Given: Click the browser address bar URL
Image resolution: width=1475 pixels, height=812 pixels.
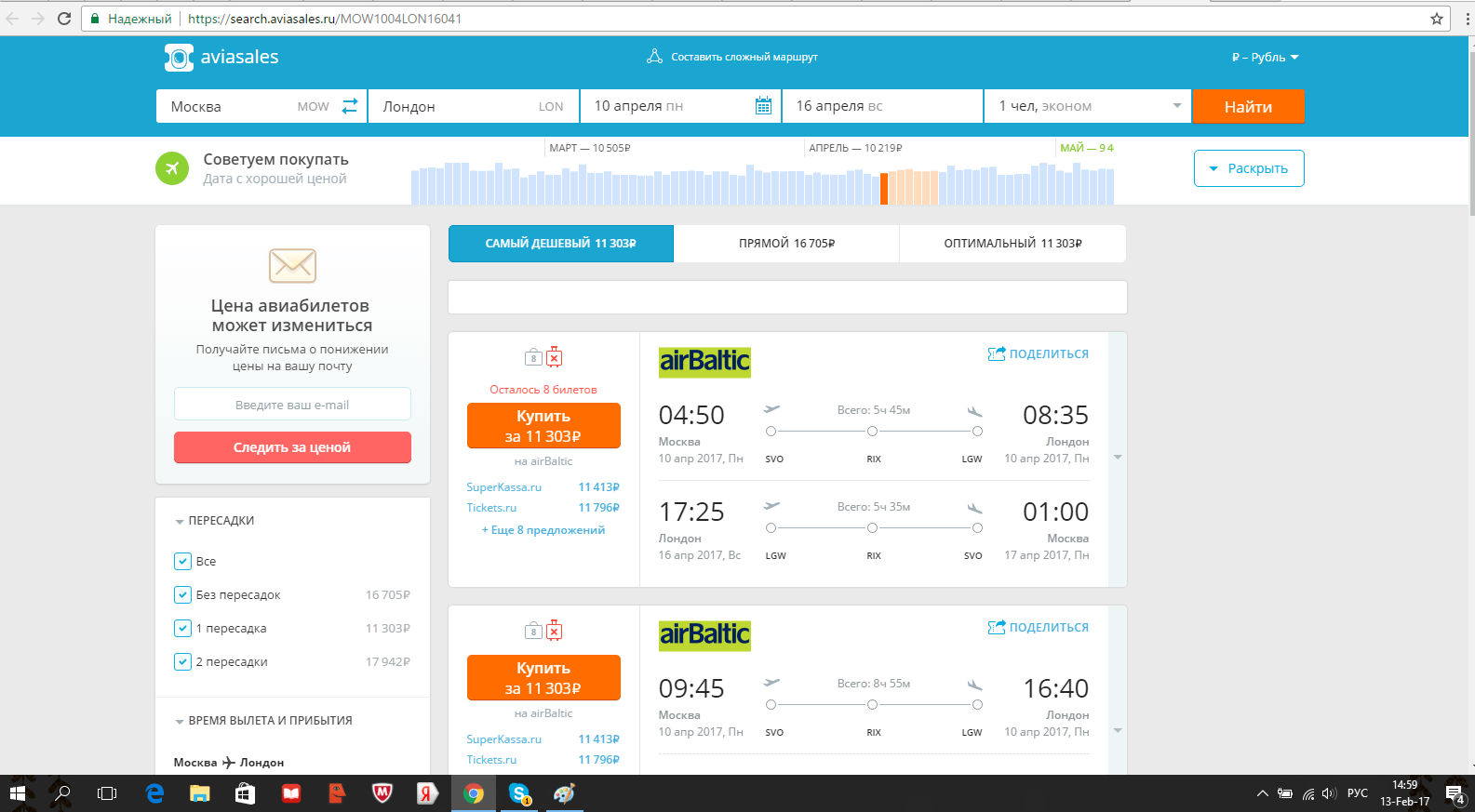Looking at the screenshot, I should click(x=325, y=19).
